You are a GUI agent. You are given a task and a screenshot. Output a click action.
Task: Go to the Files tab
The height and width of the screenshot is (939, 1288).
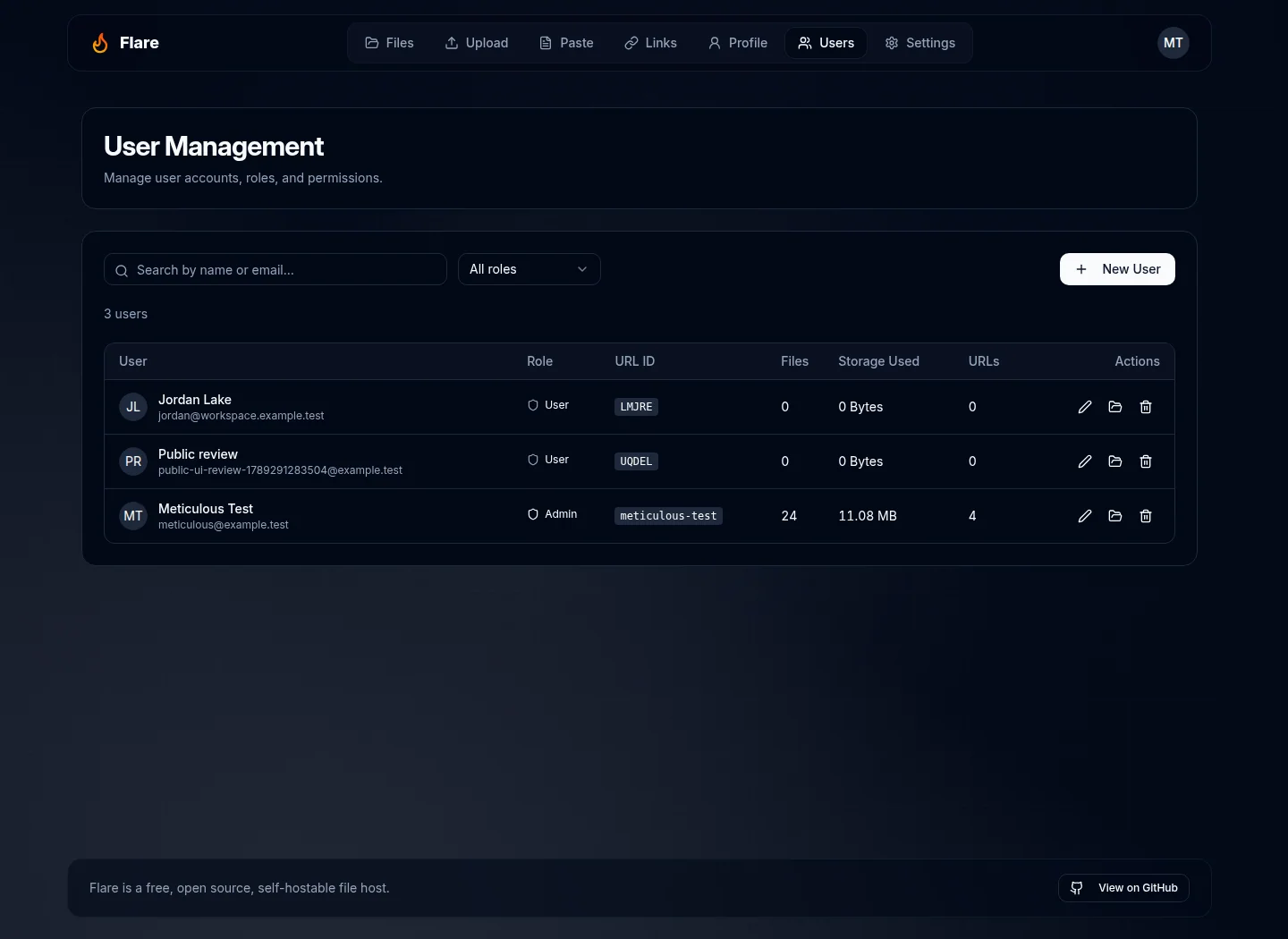coord(389,43)
